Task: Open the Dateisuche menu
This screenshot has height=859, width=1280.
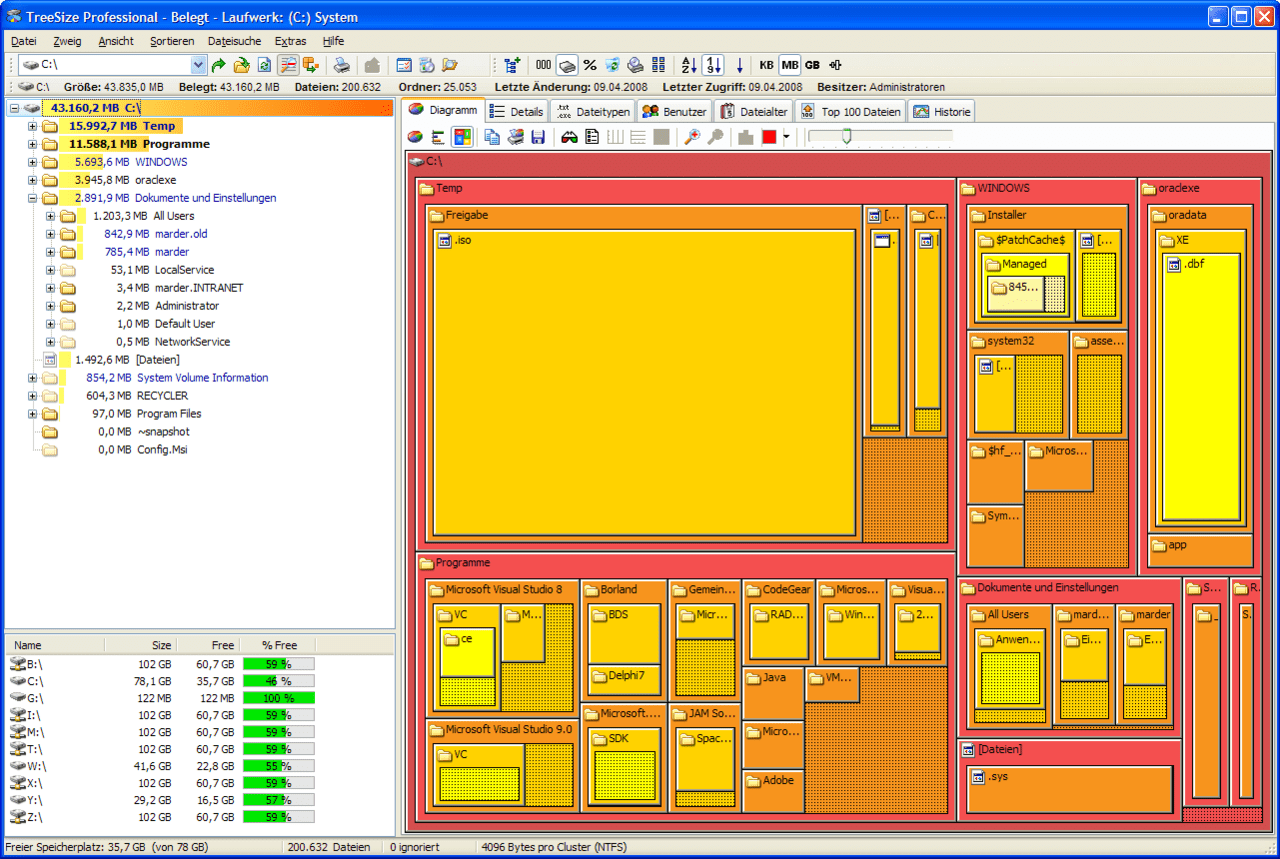Action: click(234, 41)
